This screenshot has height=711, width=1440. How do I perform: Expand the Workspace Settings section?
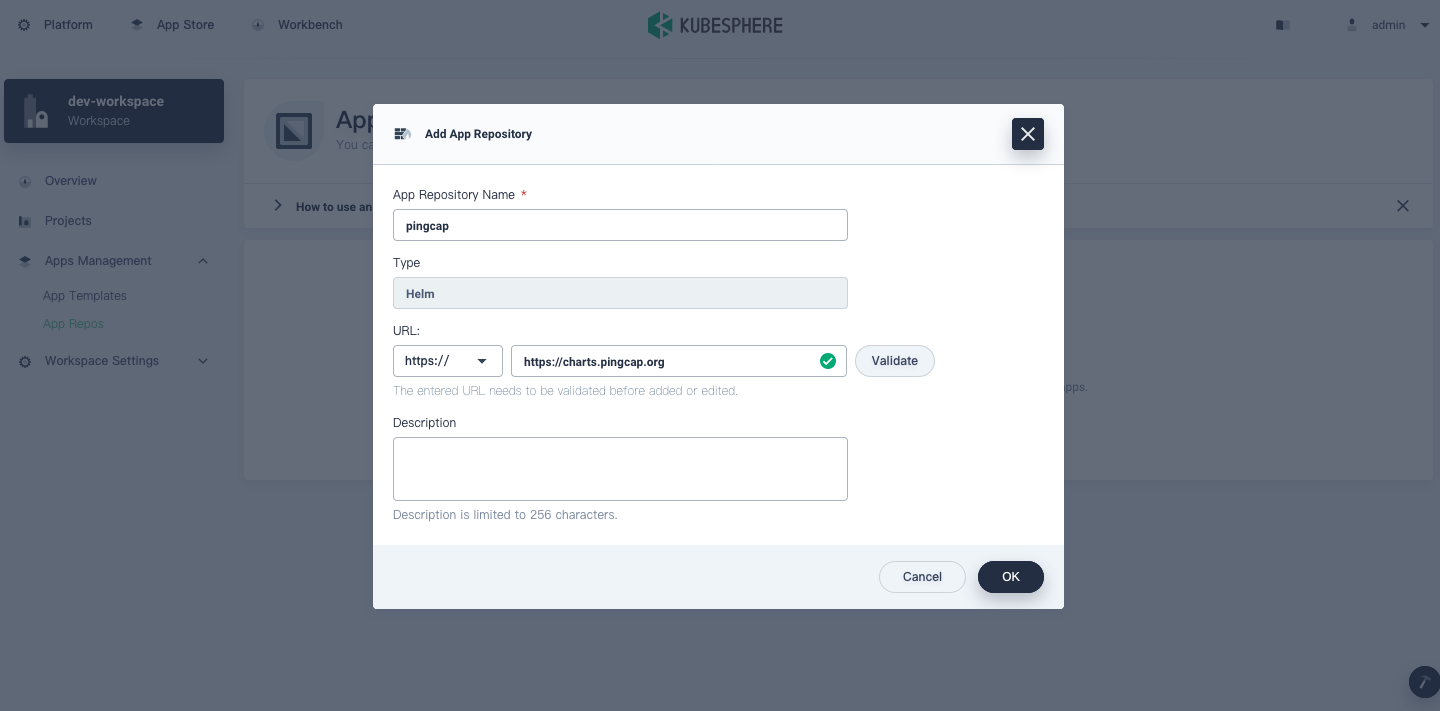click(x=203, y=360)
